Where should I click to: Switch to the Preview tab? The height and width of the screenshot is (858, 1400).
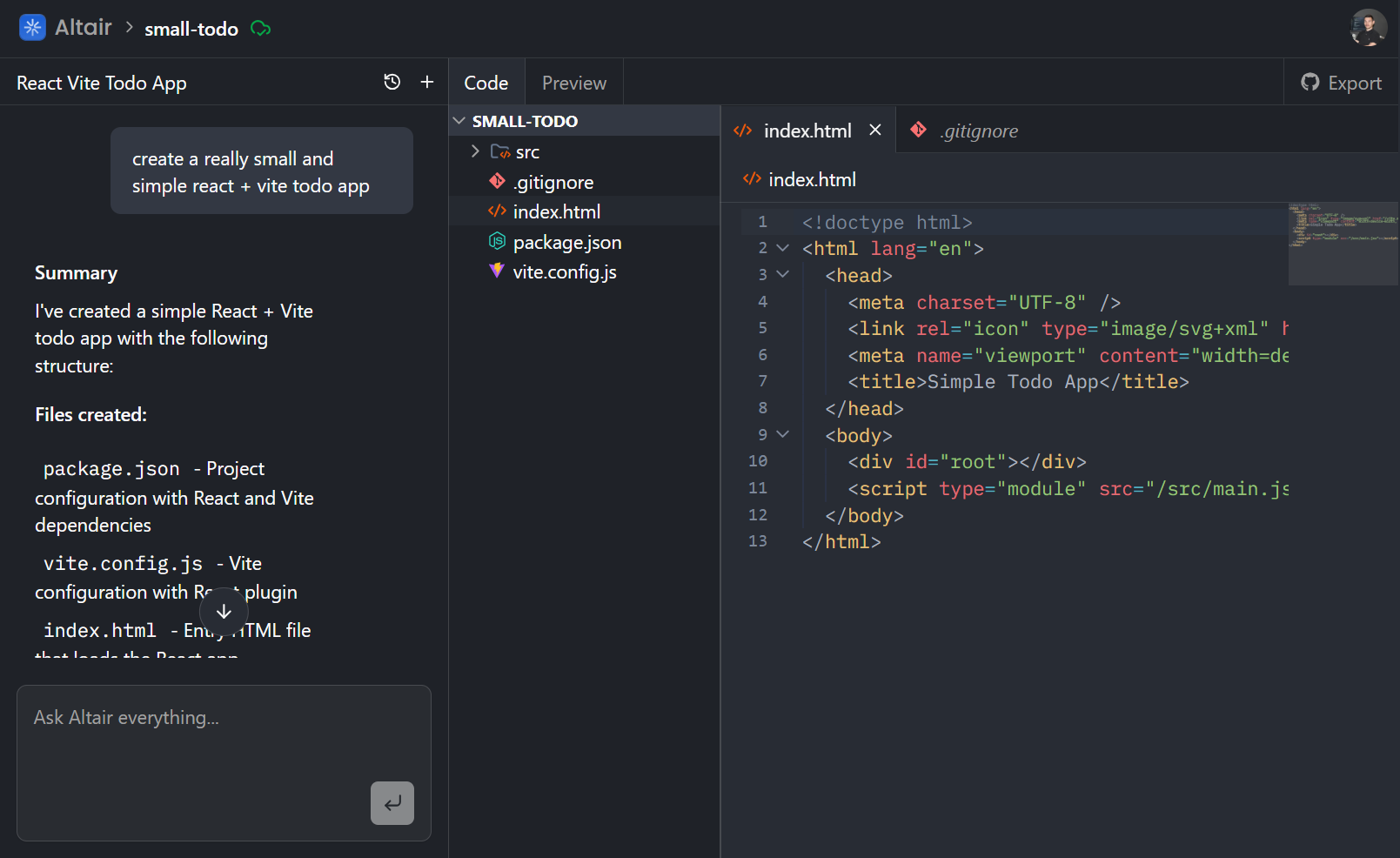coord(573,83)
